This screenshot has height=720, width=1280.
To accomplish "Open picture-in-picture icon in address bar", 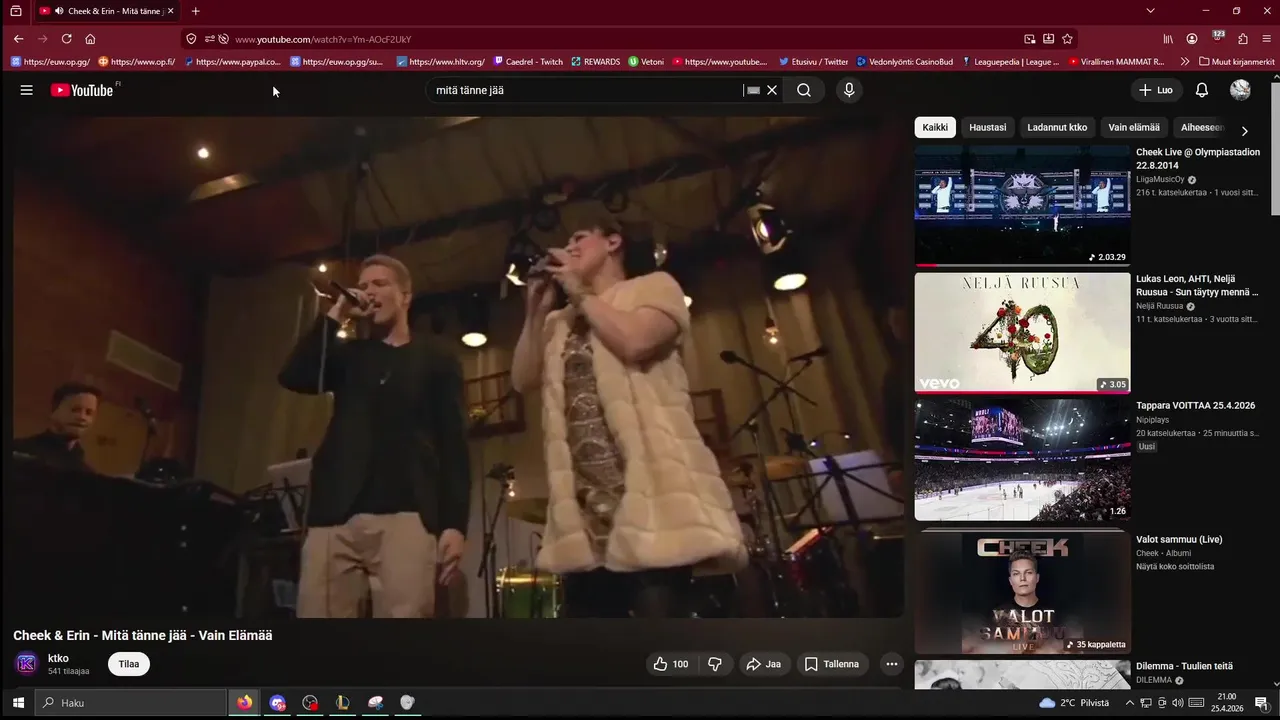I will [1029, 39].
